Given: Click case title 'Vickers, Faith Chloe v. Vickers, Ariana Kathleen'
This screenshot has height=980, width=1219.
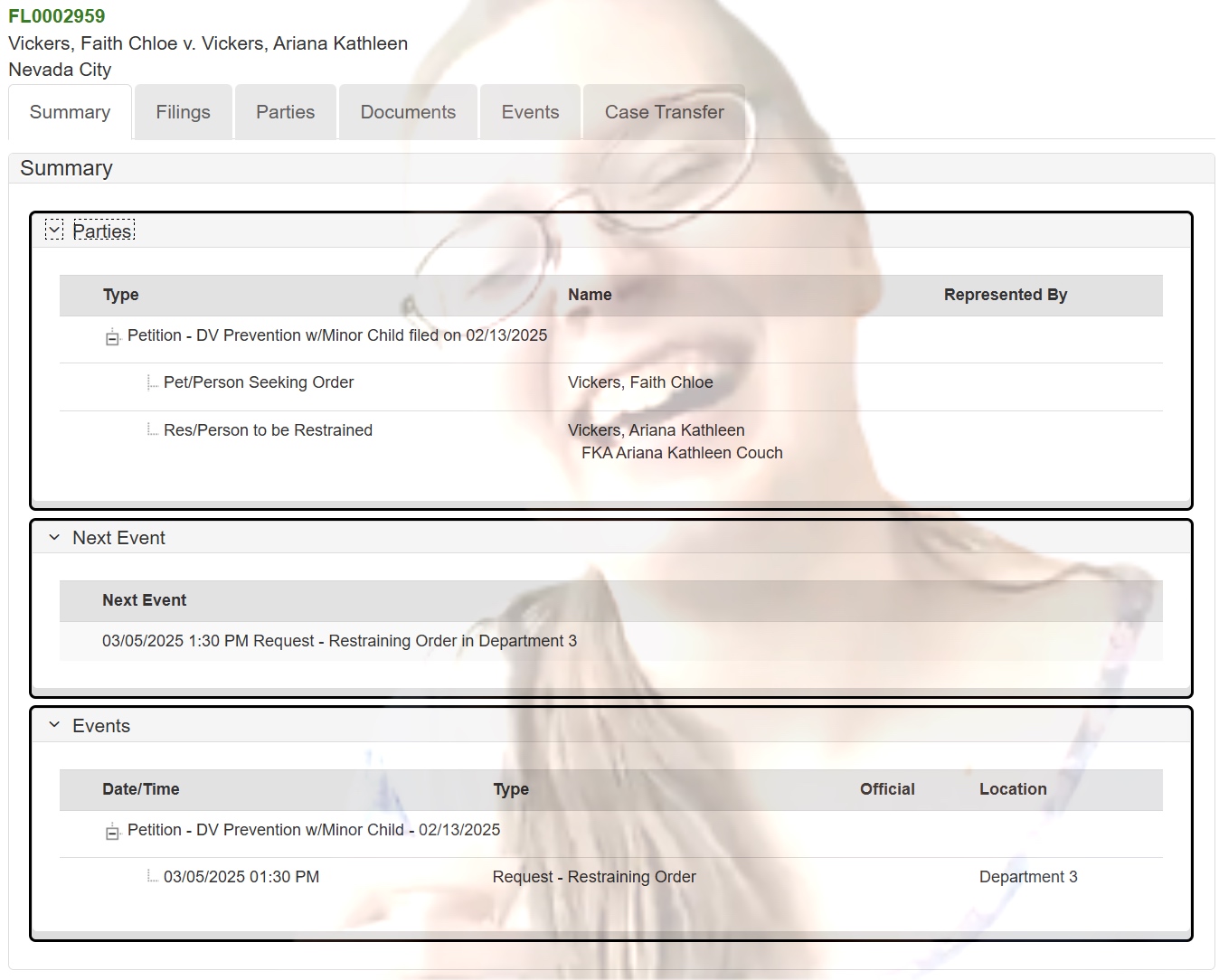Looking at the screenshot, I should point(208,43).
